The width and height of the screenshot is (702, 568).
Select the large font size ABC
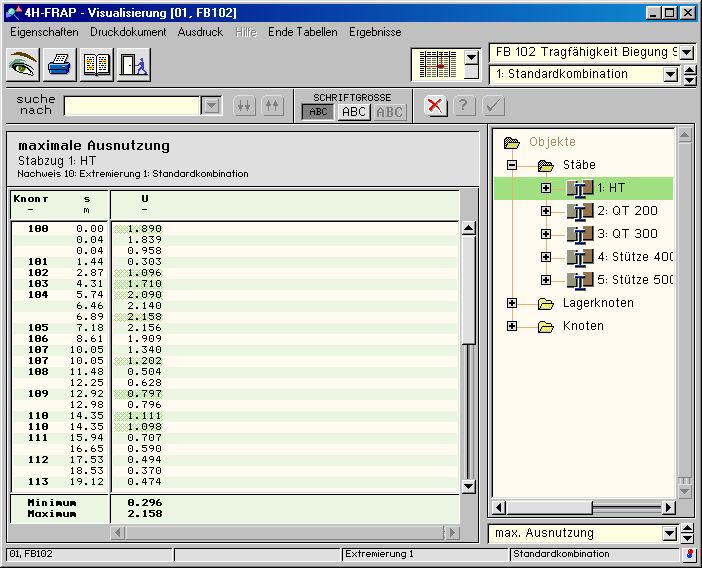[390, 112]
